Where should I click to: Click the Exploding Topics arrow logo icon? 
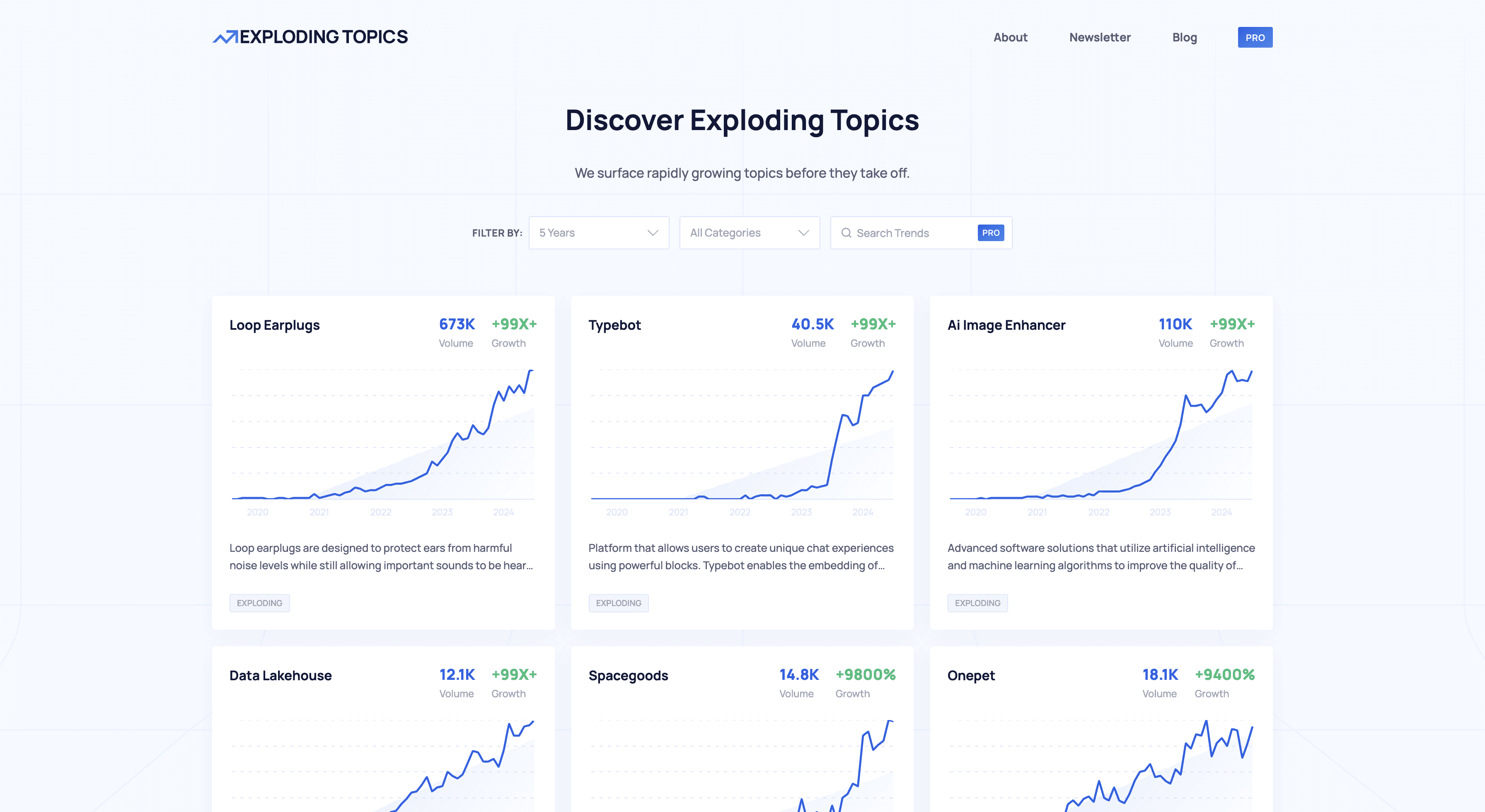225,37
